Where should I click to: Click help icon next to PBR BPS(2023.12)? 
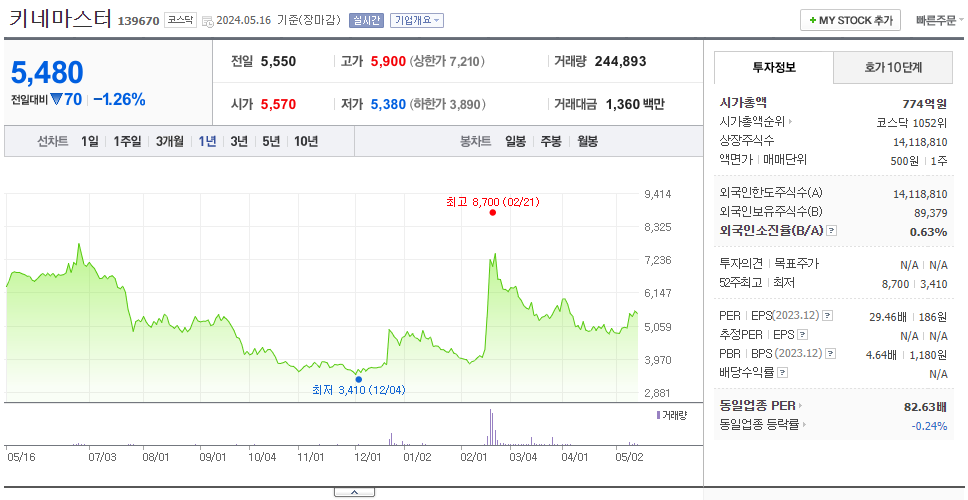[831, 354]
